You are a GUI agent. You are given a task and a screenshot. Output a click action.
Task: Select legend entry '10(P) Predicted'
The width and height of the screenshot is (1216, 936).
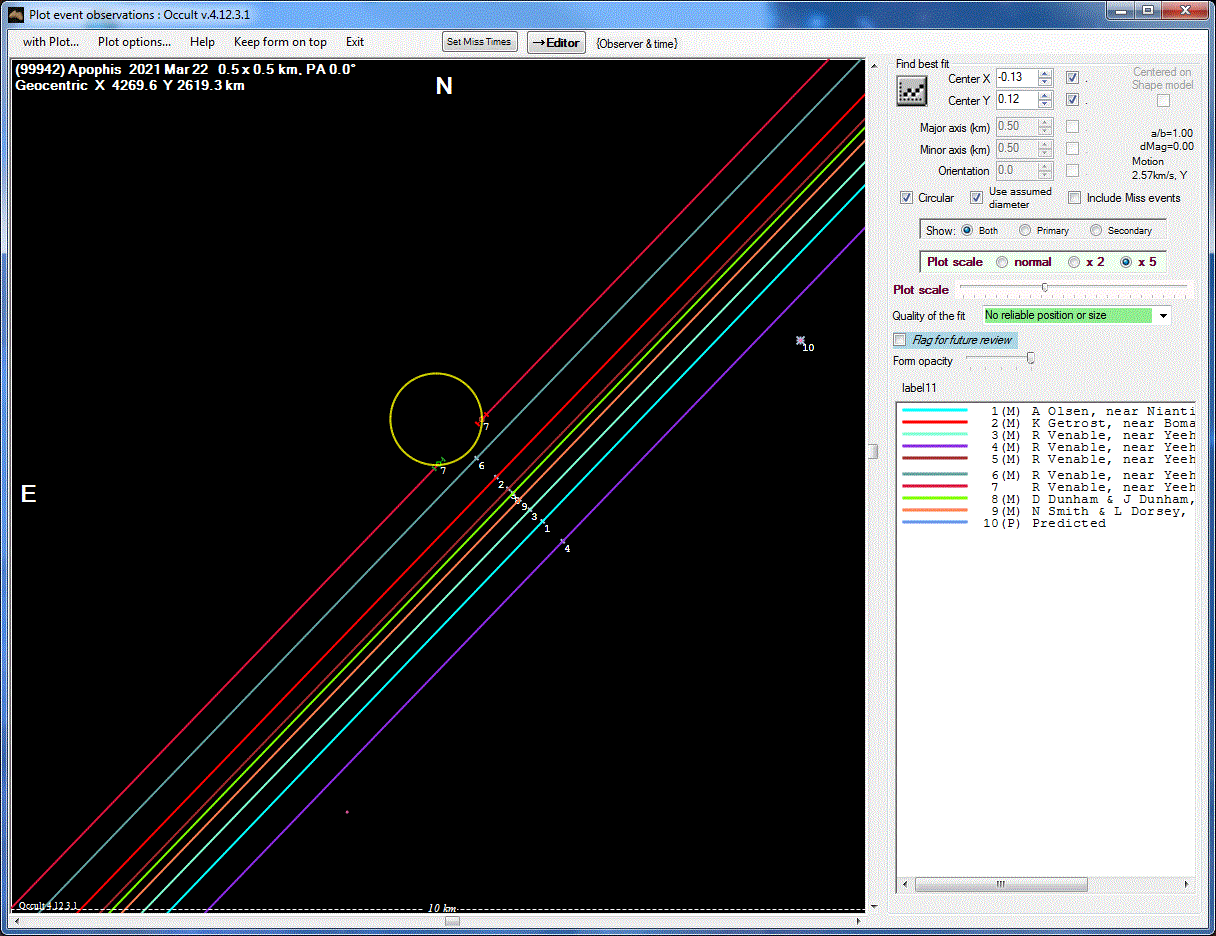coord(1045,523)
